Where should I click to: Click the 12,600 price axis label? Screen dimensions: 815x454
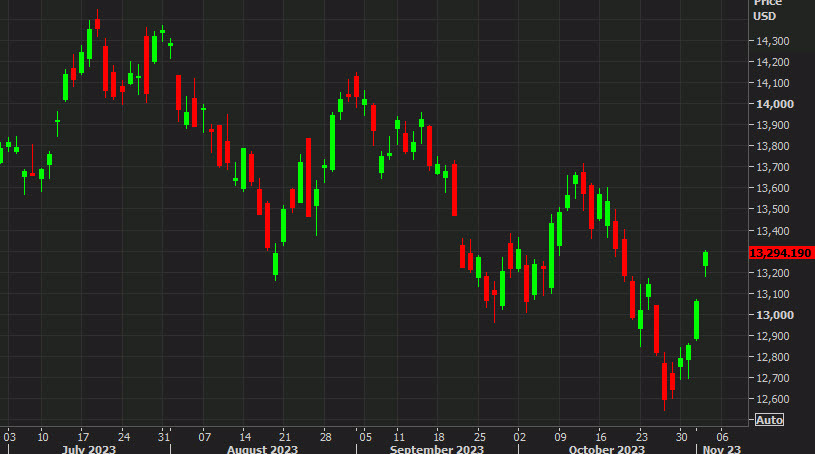772,399
